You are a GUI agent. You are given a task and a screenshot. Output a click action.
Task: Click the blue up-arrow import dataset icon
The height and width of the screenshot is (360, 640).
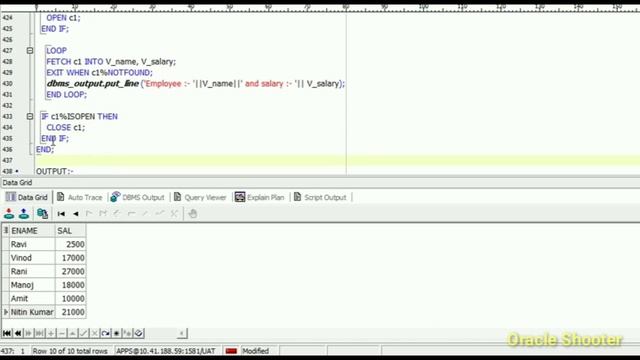(24, 213)
